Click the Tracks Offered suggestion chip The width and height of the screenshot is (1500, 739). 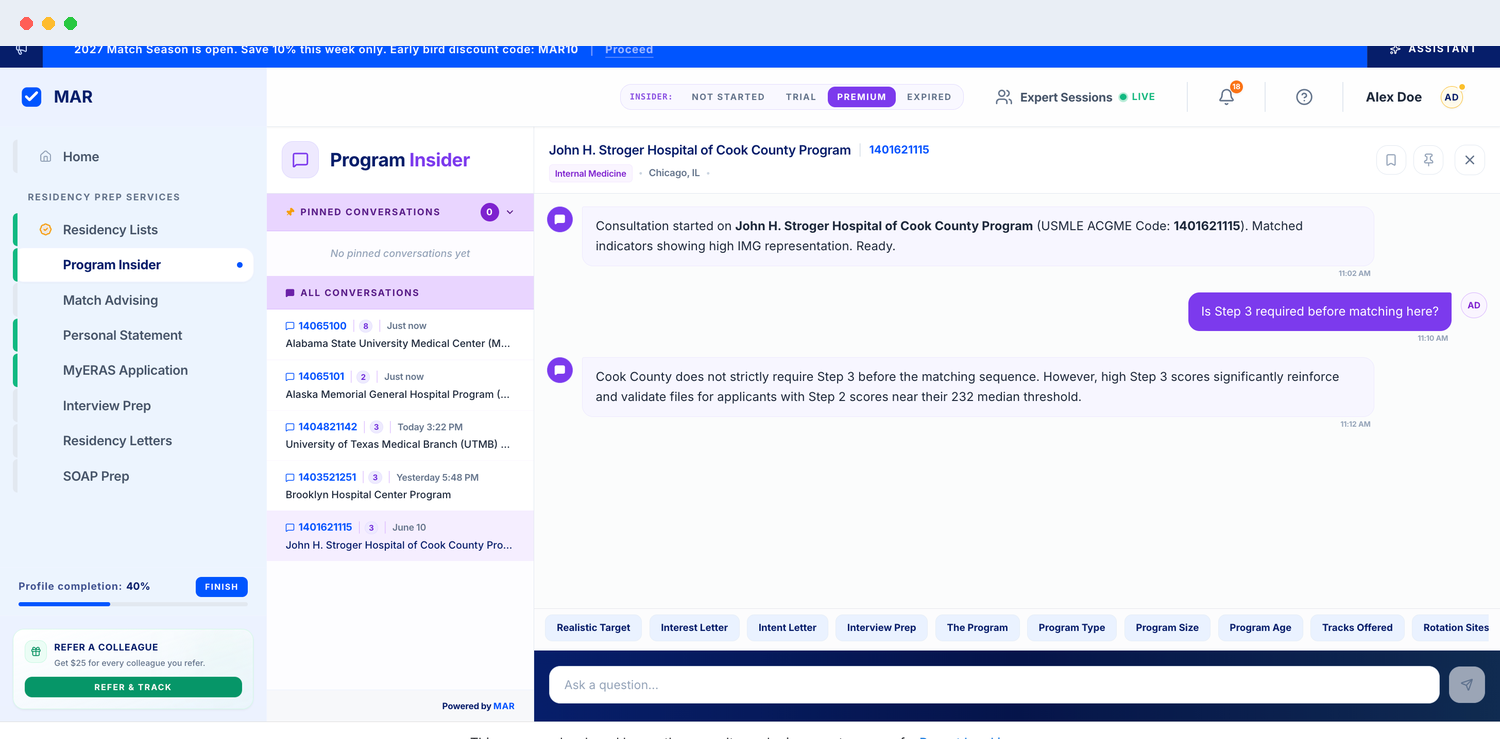click(1357, 628)
